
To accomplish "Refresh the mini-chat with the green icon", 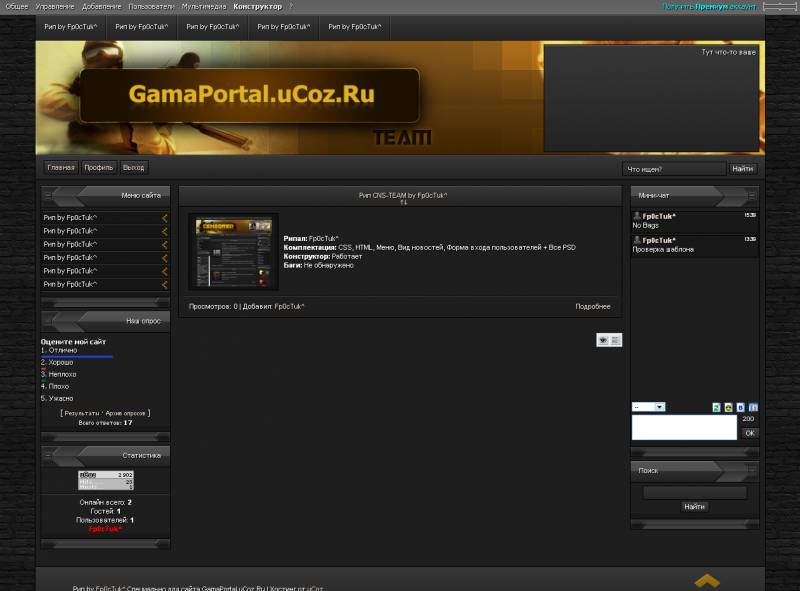I will [x=716, y=407].
